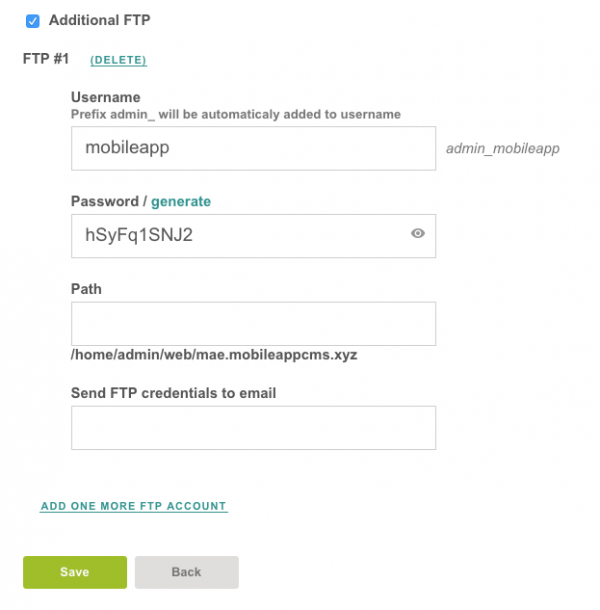Toggle the password visibility eye icon
The image size is (600, 610).
418,233
